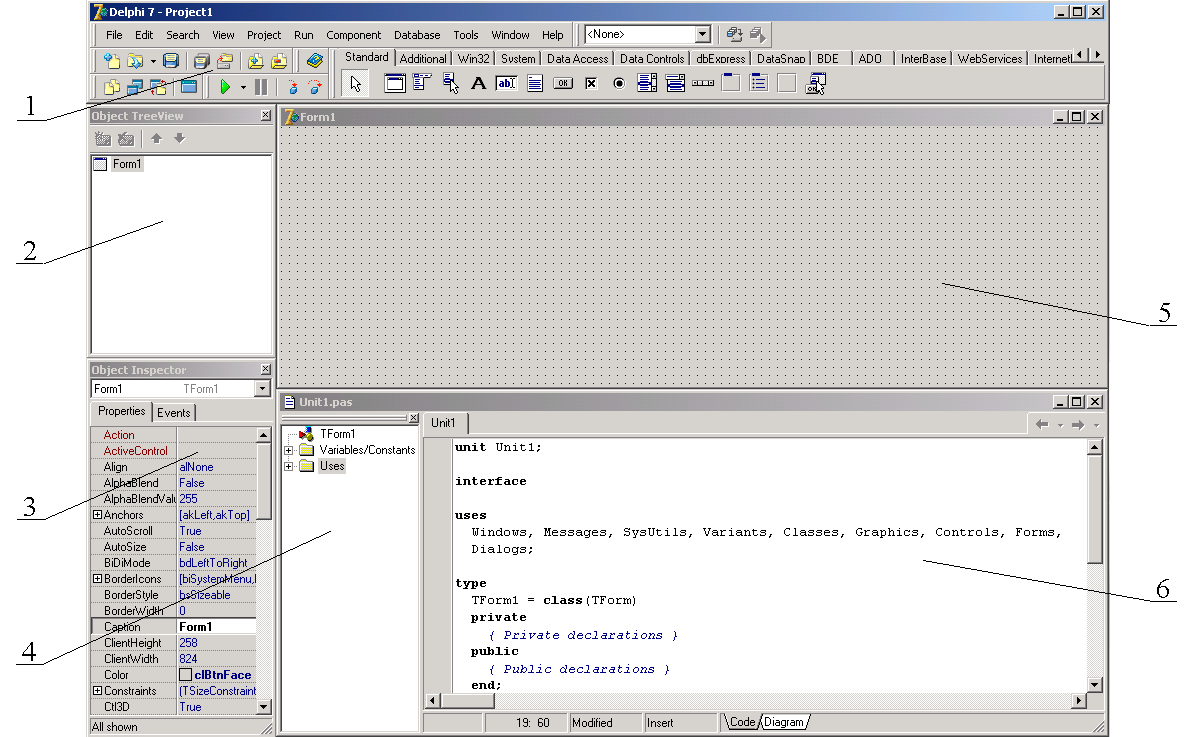Click the Save current desktop icon
The image size is (1200, 737).
pyautogui.click(x=735, y=34)
